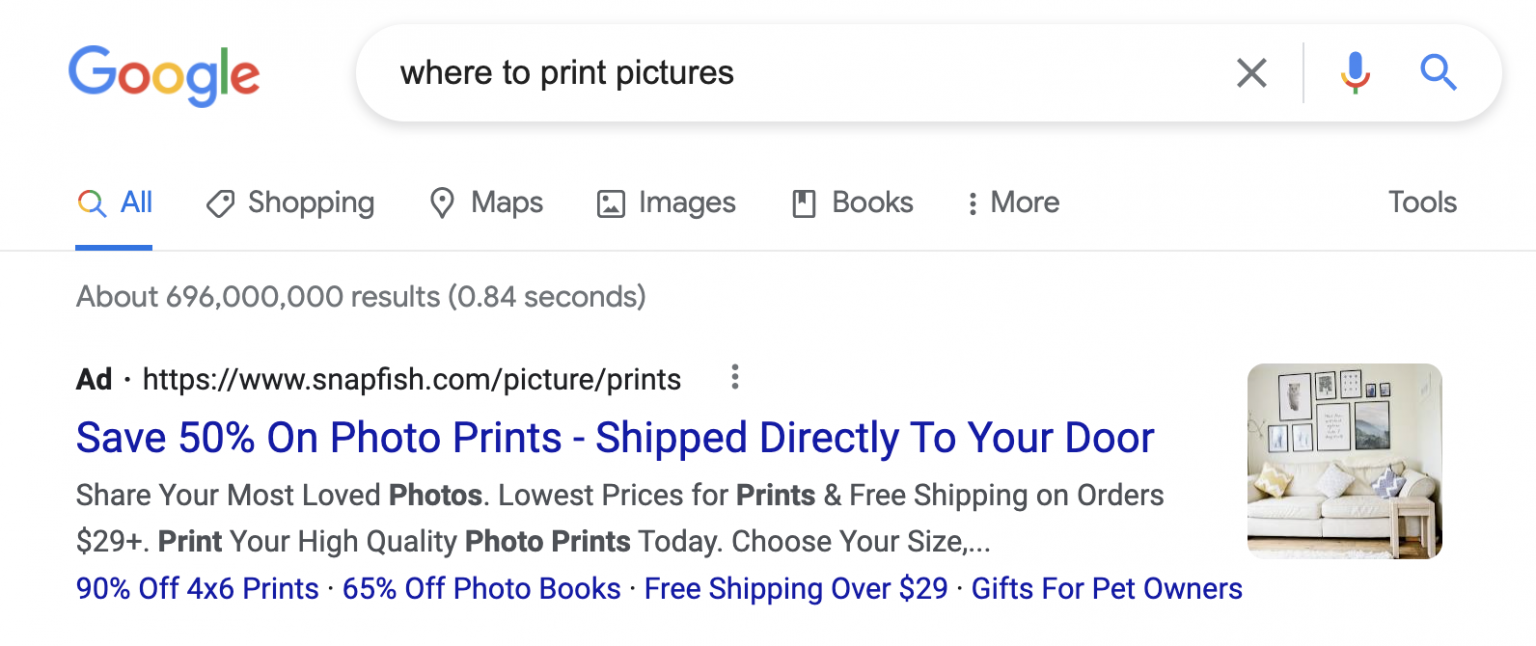Click the 90% Off 4x6 Prints link
1536x646 pixels.
click(196, 588)
